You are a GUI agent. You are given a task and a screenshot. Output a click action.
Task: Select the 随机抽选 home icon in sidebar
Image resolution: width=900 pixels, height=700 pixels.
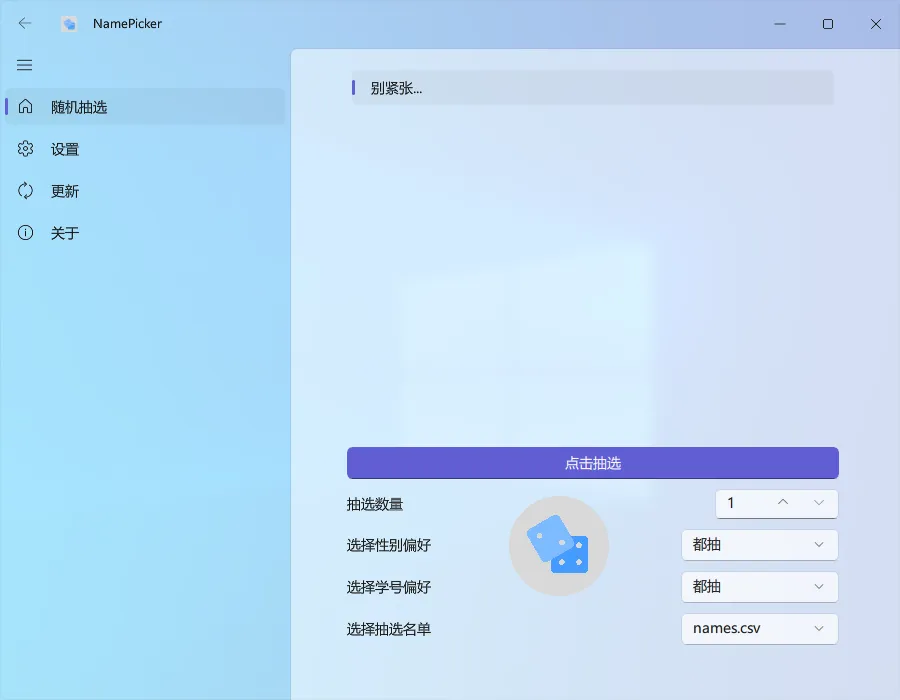(x=24, y=106)
